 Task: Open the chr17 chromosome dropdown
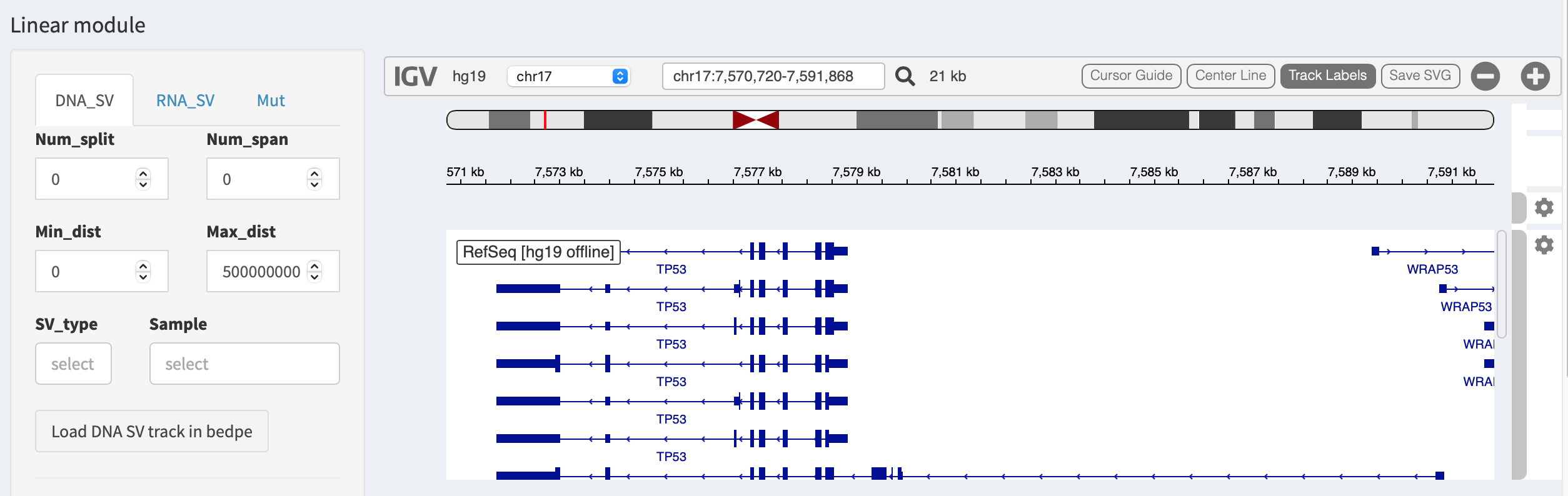pyautogui.click(x=568, y=76)
